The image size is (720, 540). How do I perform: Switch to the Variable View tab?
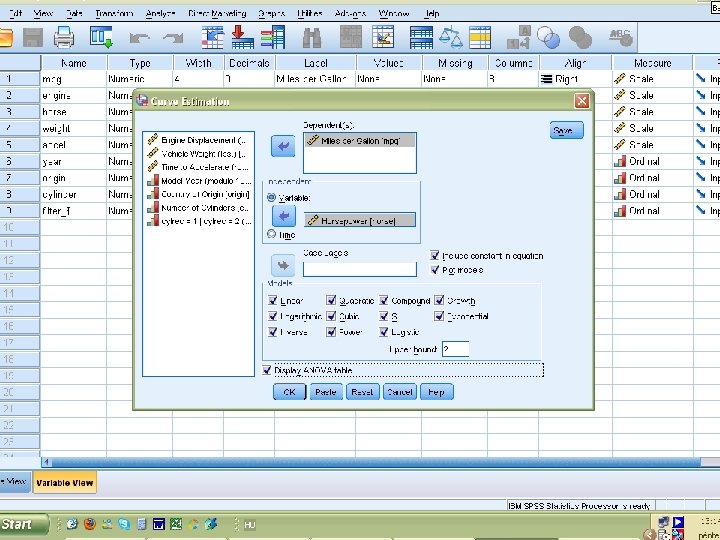pos(65,483)
